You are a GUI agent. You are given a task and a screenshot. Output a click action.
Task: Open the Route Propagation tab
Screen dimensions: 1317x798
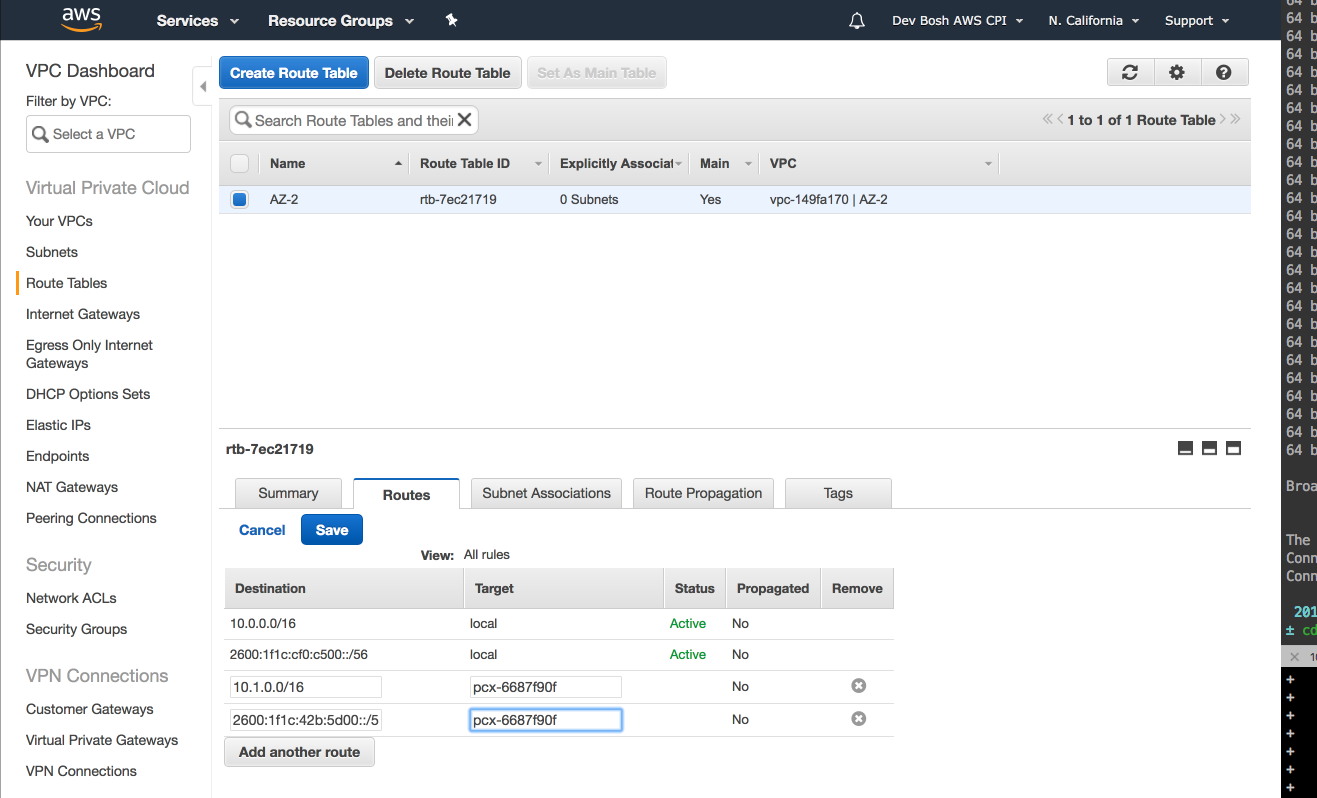click(703, 493)
